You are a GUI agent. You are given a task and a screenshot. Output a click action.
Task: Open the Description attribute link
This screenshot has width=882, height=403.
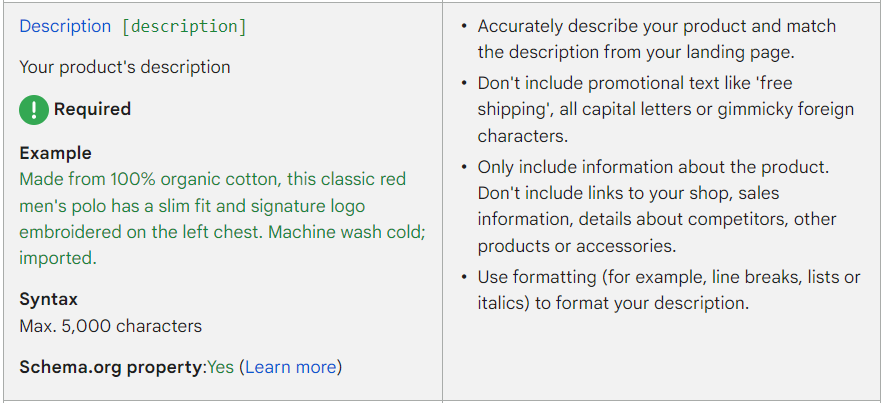click(x=65, y=26)
